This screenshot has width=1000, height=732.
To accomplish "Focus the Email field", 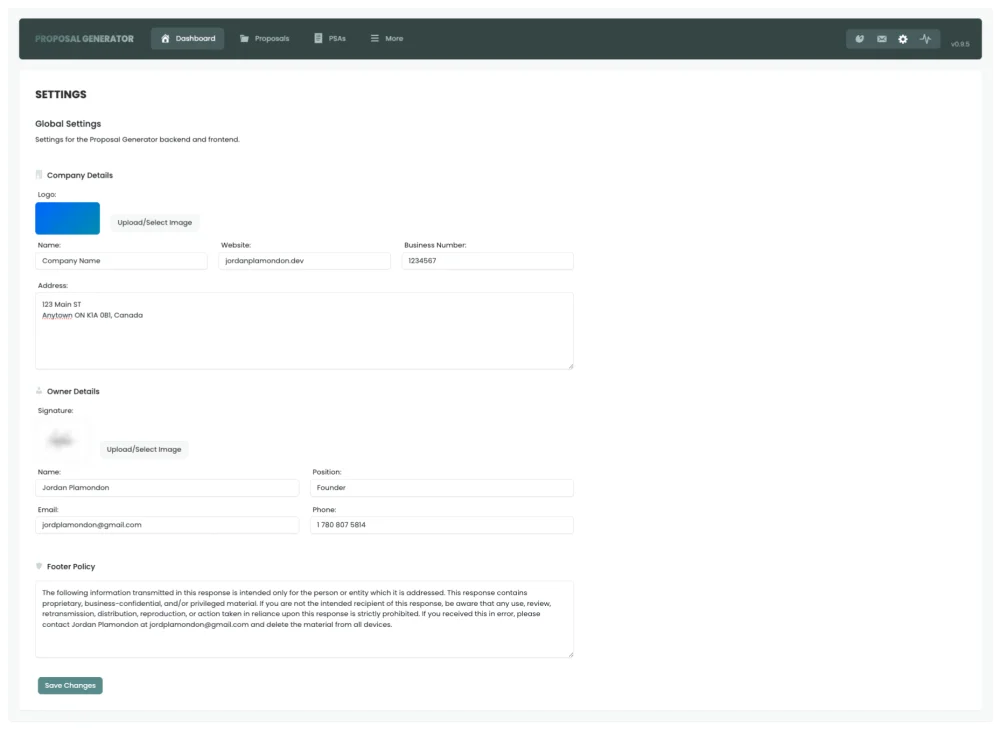I will click(167, 525).
